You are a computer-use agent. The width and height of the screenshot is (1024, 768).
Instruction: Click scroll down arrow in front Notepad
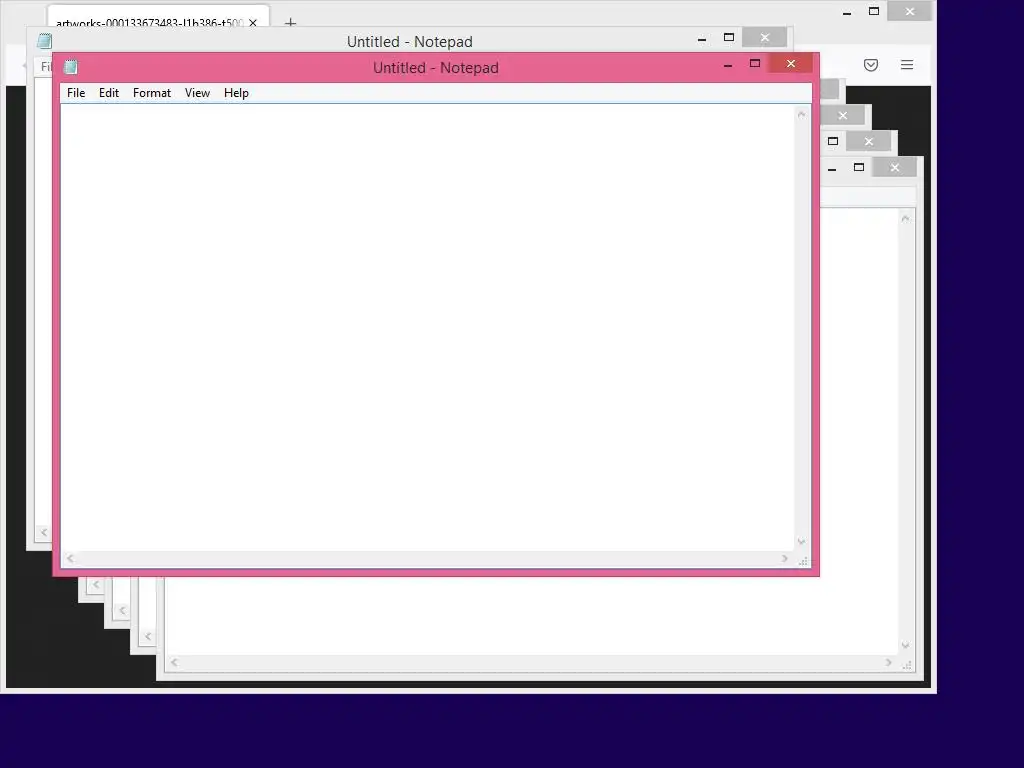point(801,541)
